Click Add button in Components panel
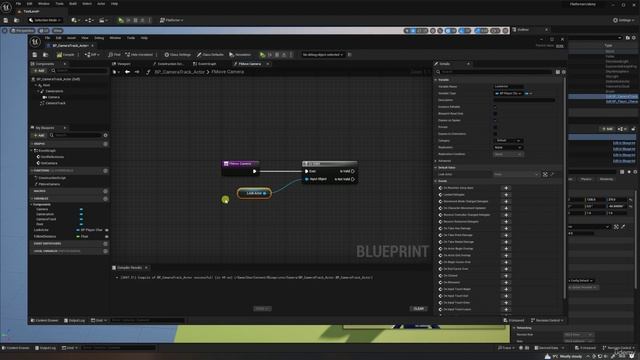The height and width of the screenshot is (360, 640). (x=40, y=71)
